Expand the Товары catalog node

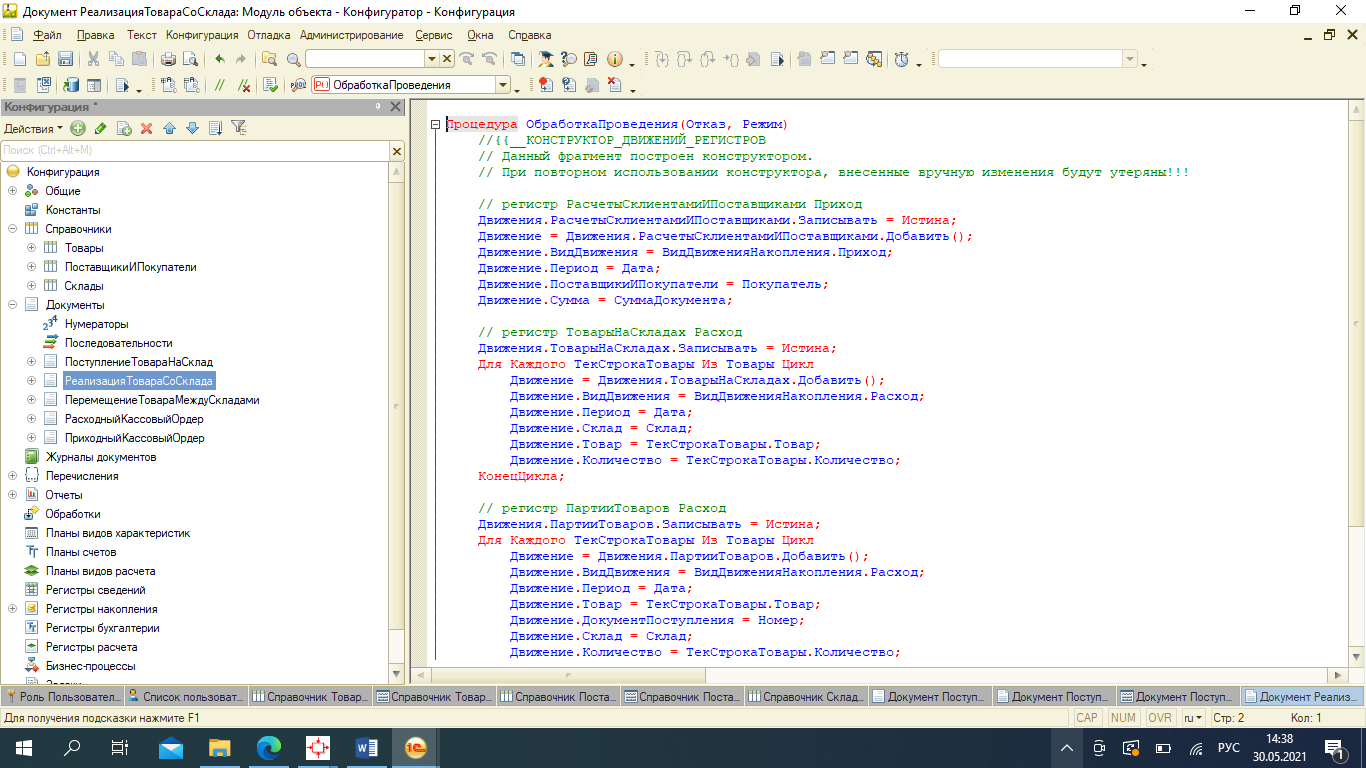(31, 248)
